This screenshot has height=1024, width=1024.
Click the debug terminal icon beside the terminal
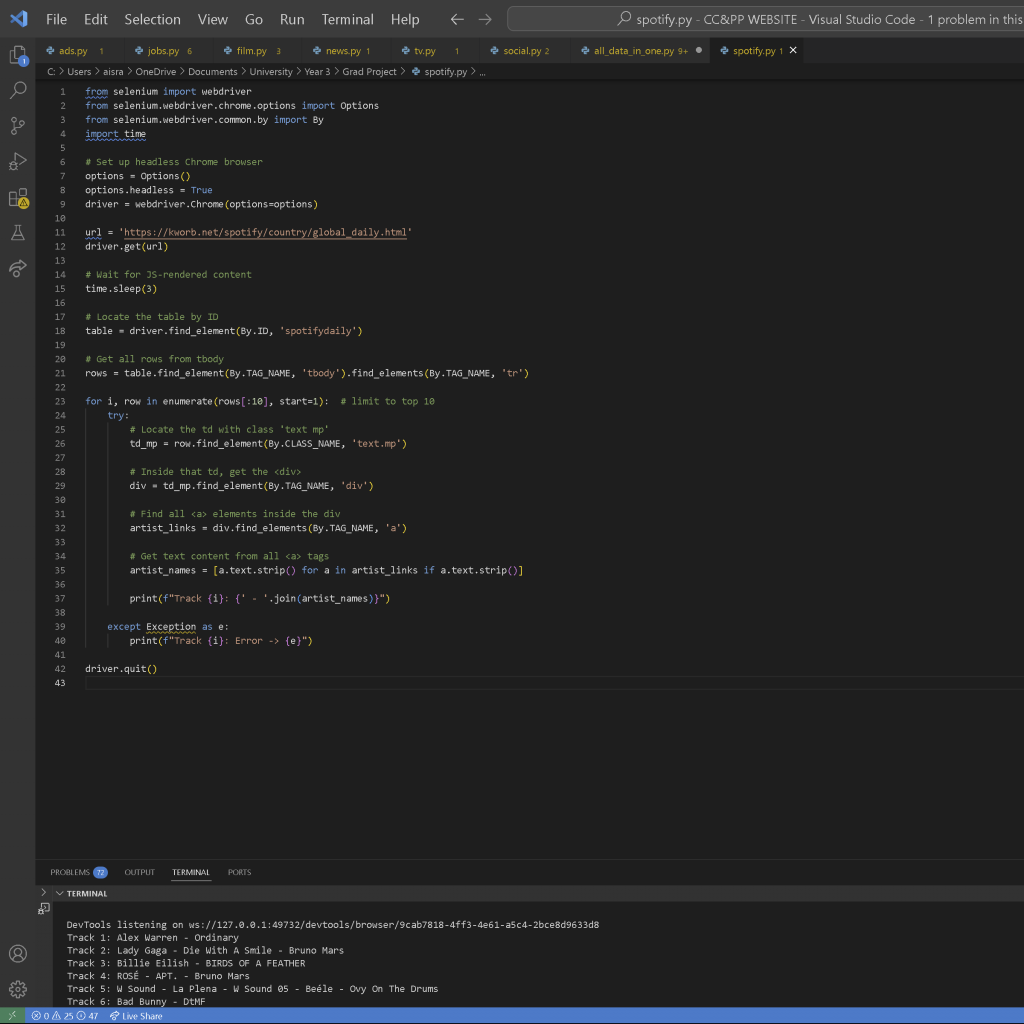[44, 908]
